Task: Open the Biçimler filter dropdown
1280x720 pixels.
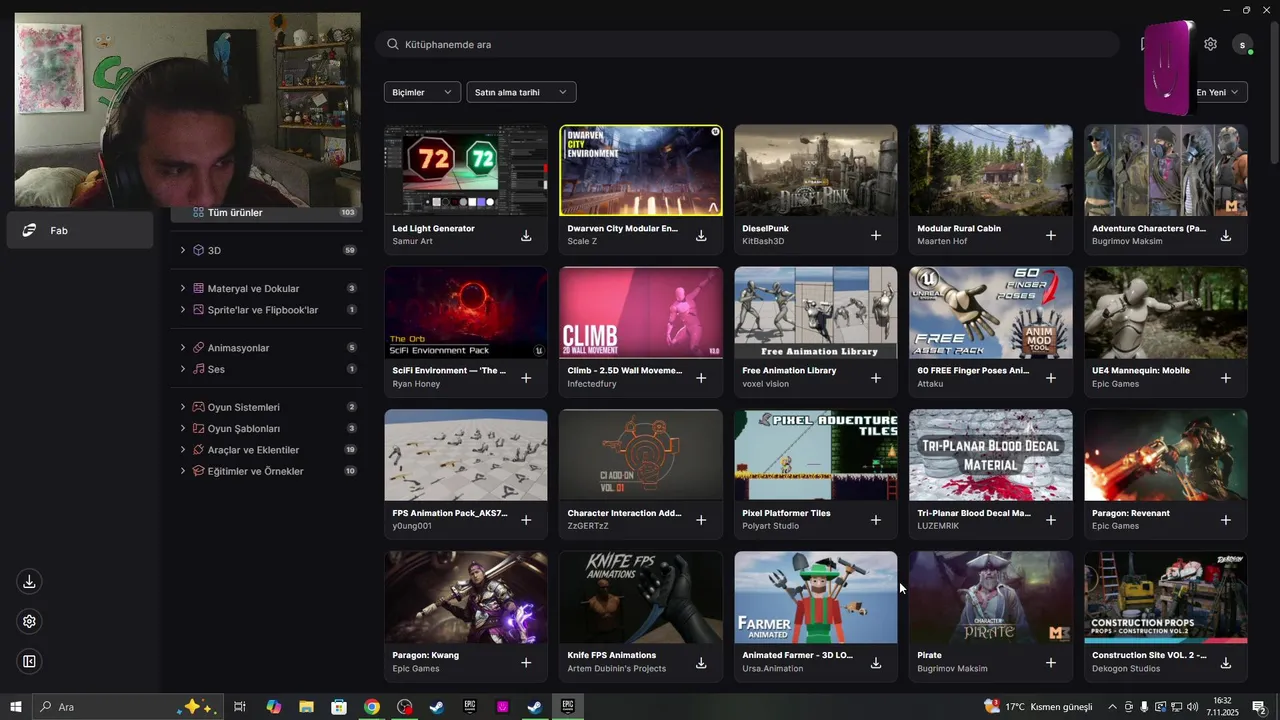Action: coord(422,92)
